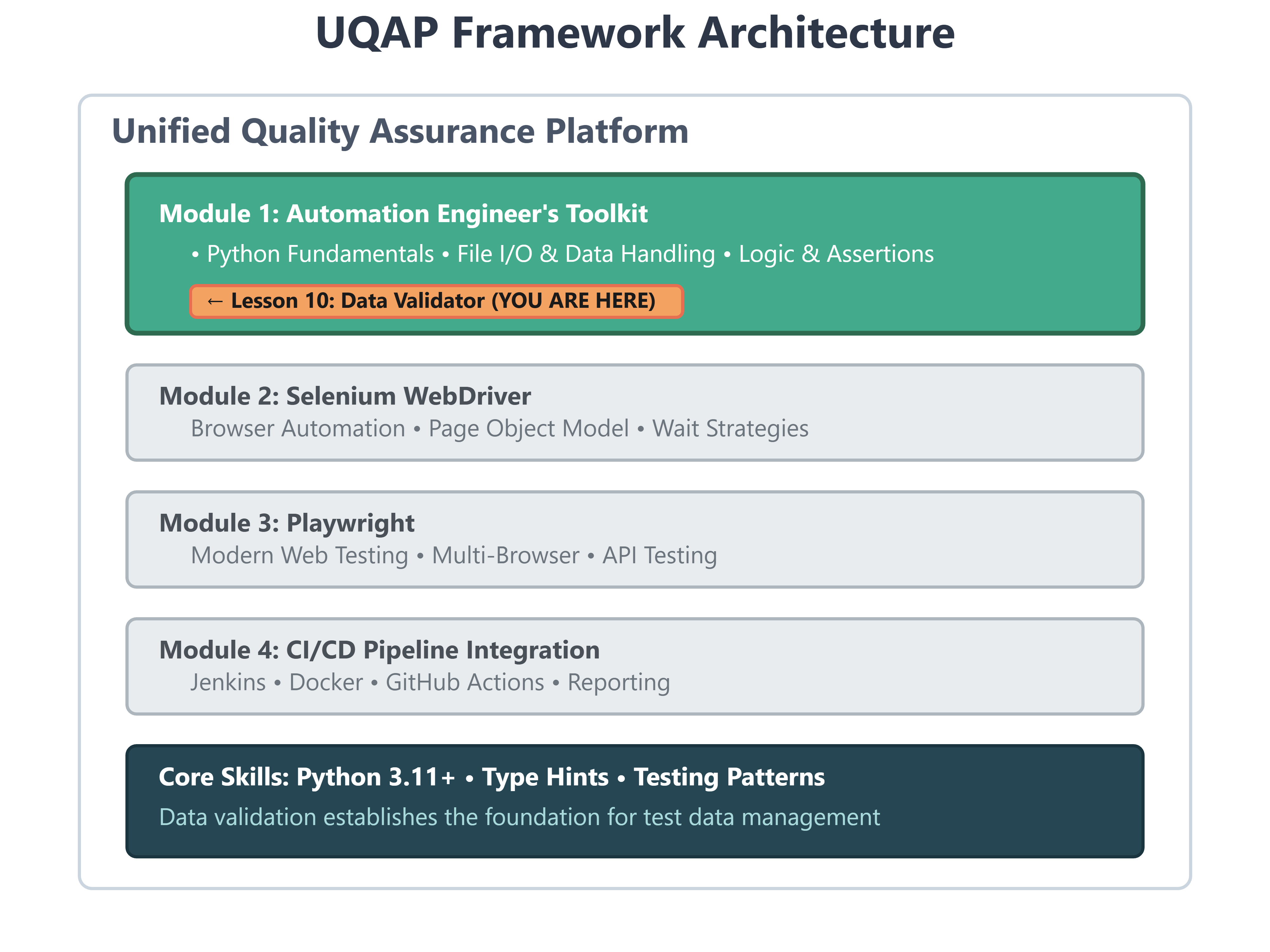
Task: Click the 'Unified Quality Assurance Platform' heading
Action: pyautogui.click(x=400, y=131)
